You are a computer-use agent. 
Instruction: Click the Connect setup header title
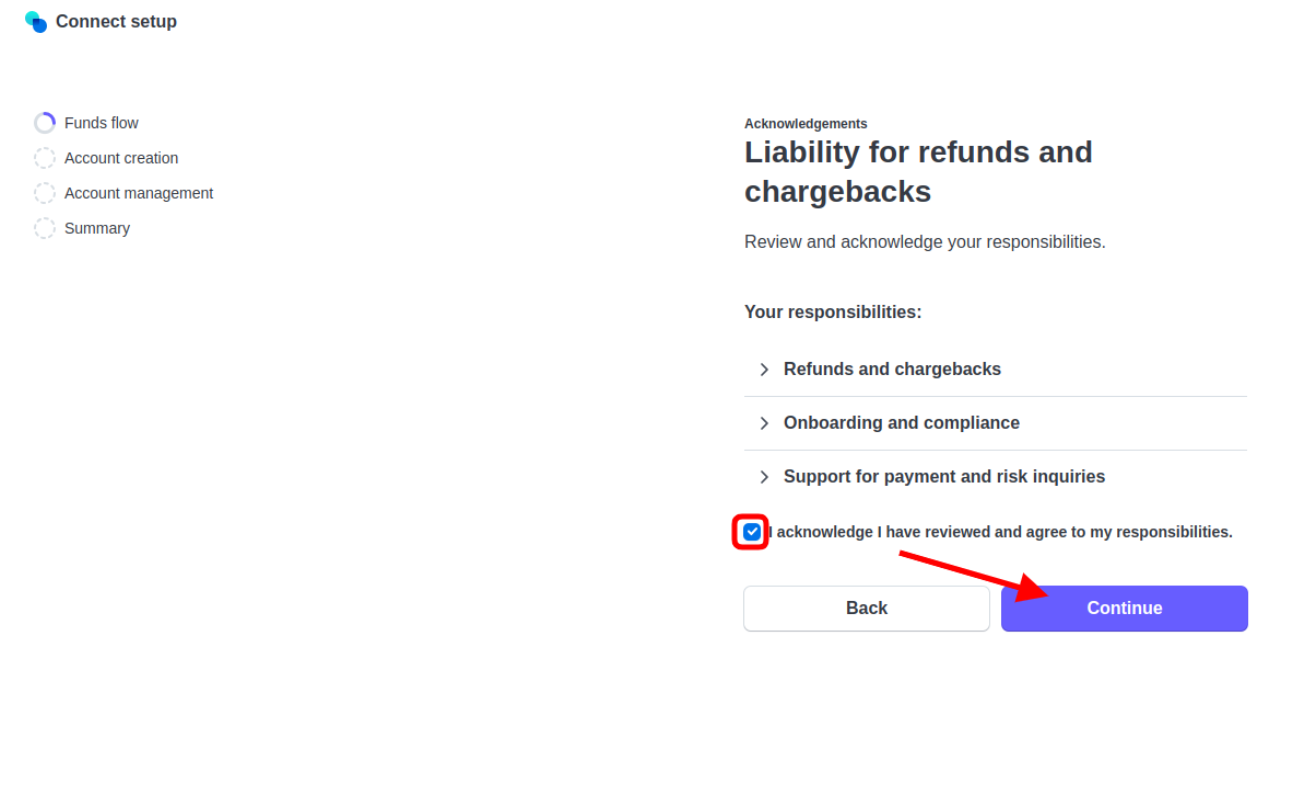116,22
